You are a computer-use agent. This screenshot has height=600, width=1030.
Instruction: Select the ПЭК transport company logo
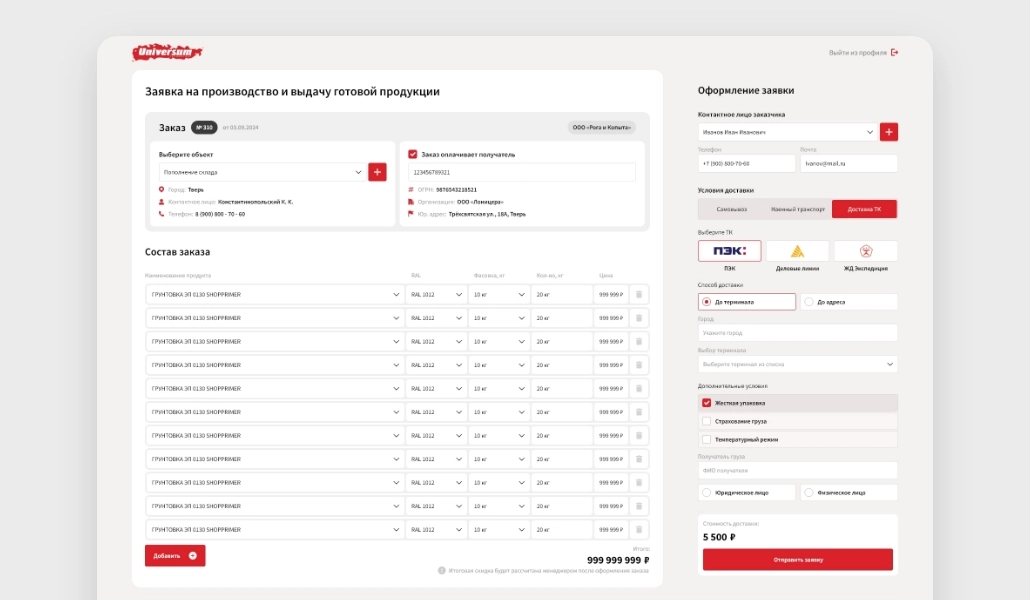[729, 251]
